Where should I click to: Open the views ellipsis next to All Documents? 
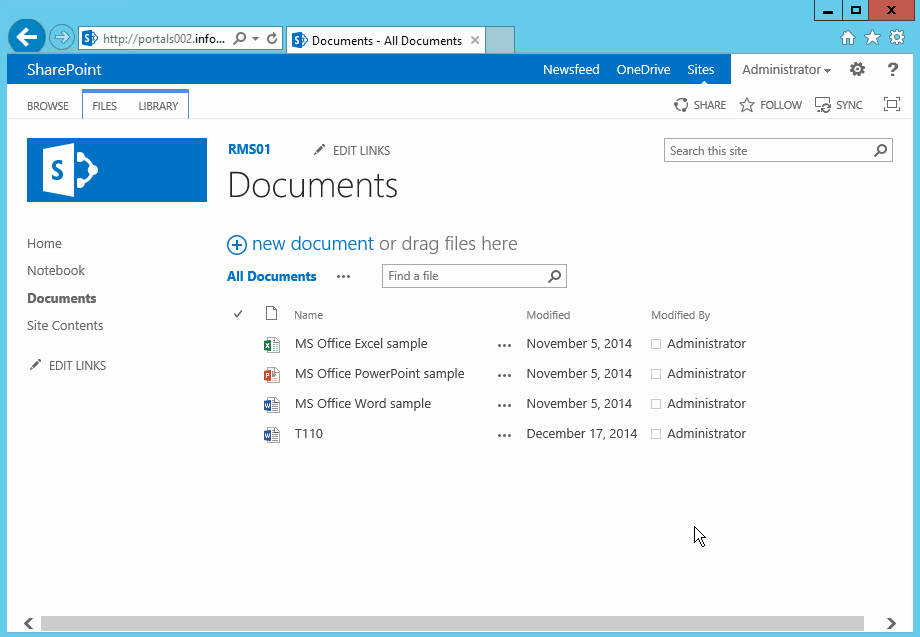click(343, 276)
